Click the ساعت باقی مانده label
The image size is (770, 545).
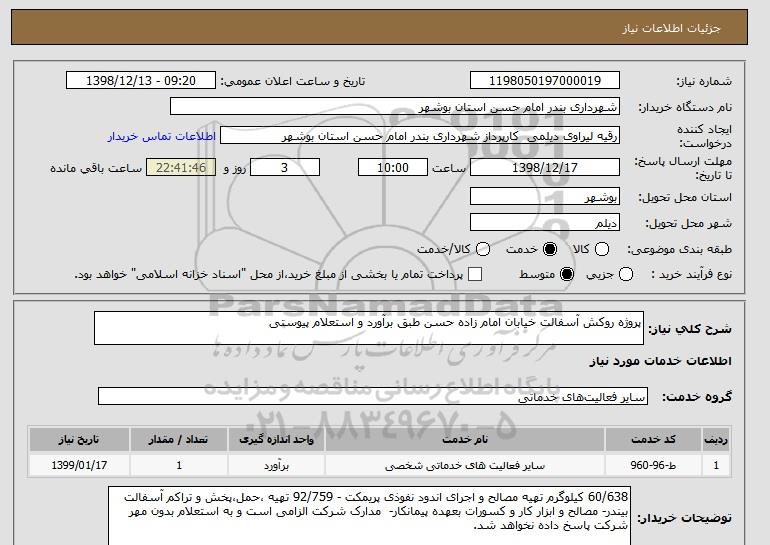click(x=96, y=168)
